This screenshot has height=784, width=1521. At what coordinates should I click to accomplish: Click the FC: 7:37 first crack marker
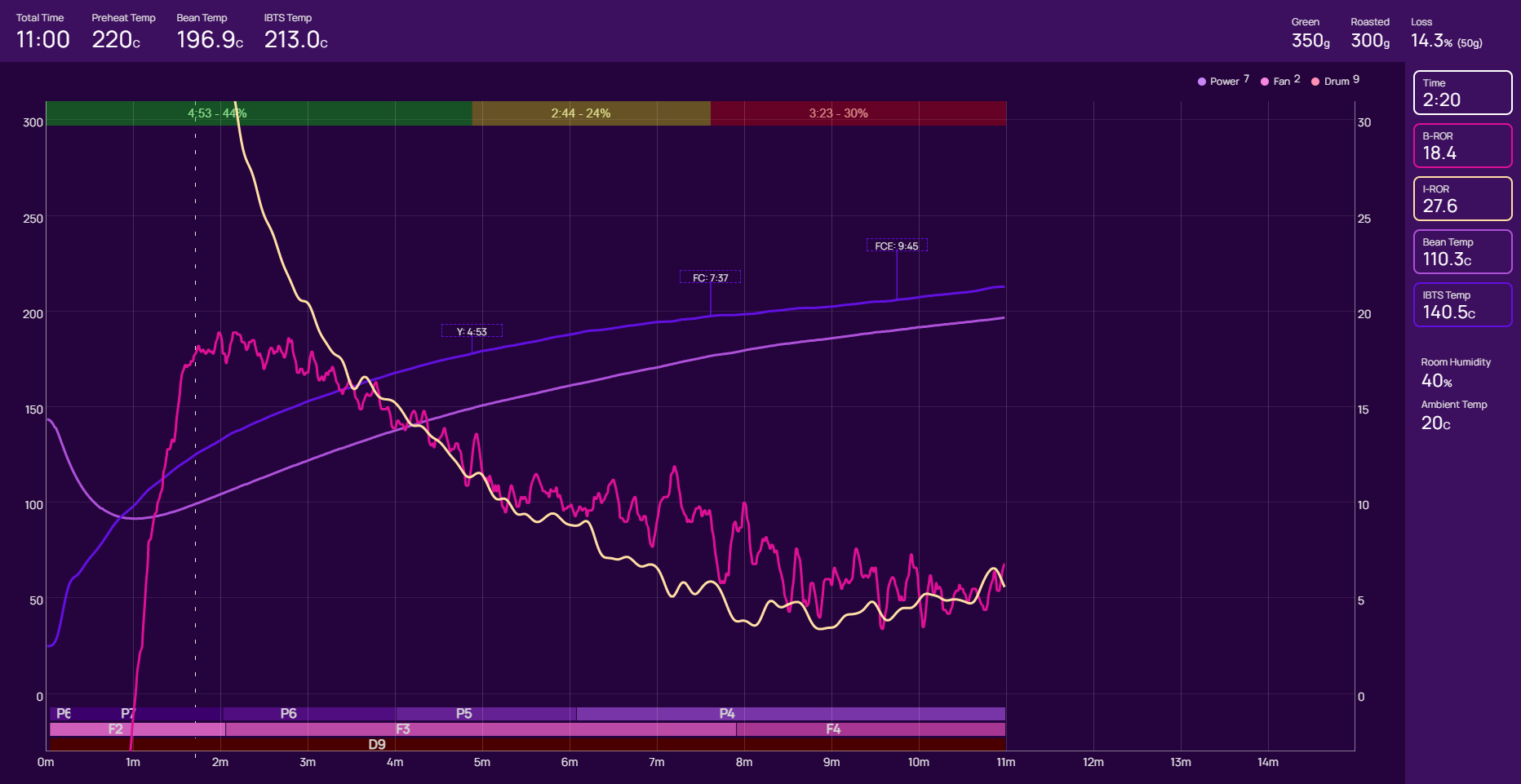coord(710,277)
